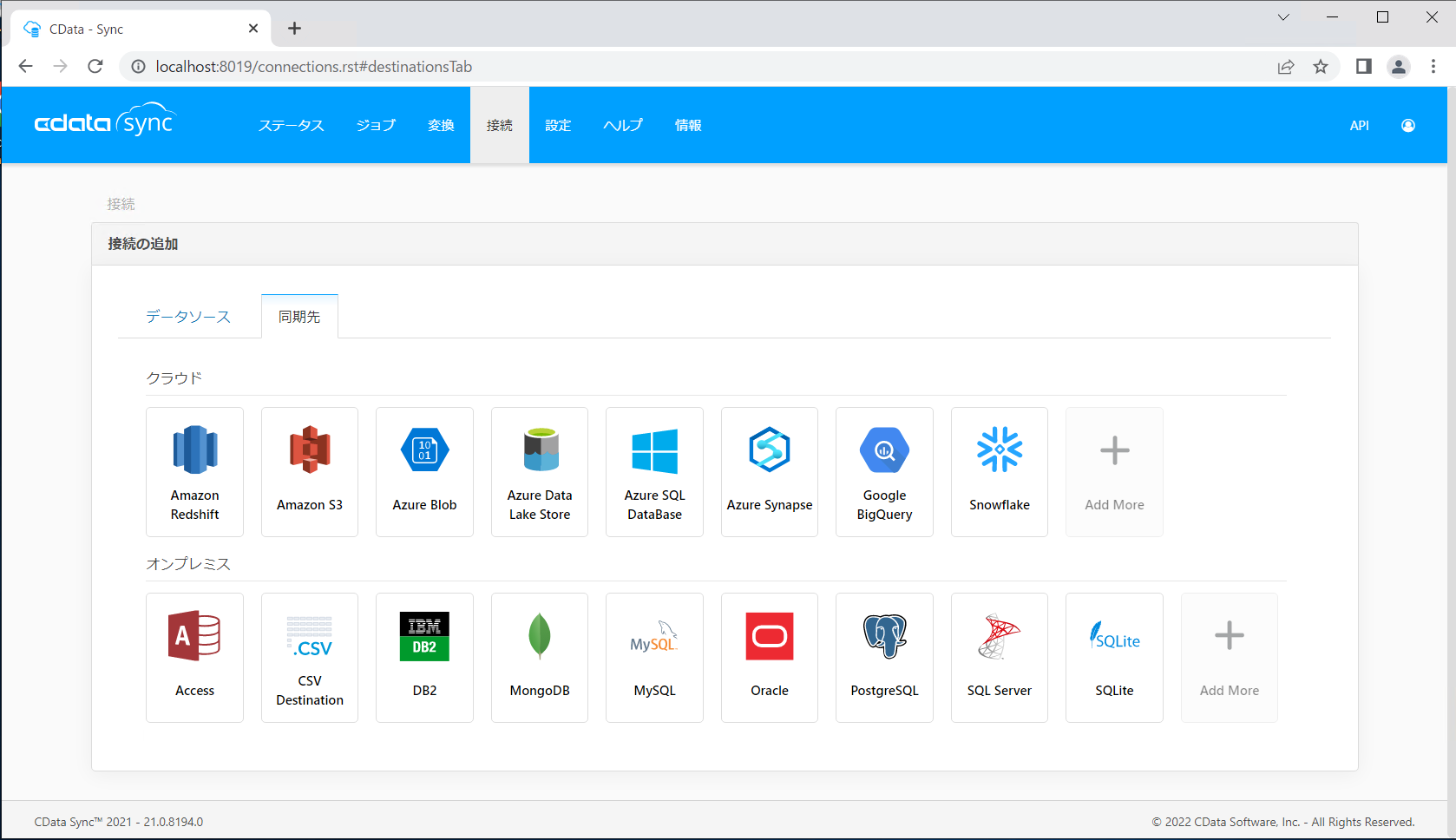Close the CData - Sync tab
This screenshot has width=1456, height=840.
pyautogui.click(x=253, y=29)
